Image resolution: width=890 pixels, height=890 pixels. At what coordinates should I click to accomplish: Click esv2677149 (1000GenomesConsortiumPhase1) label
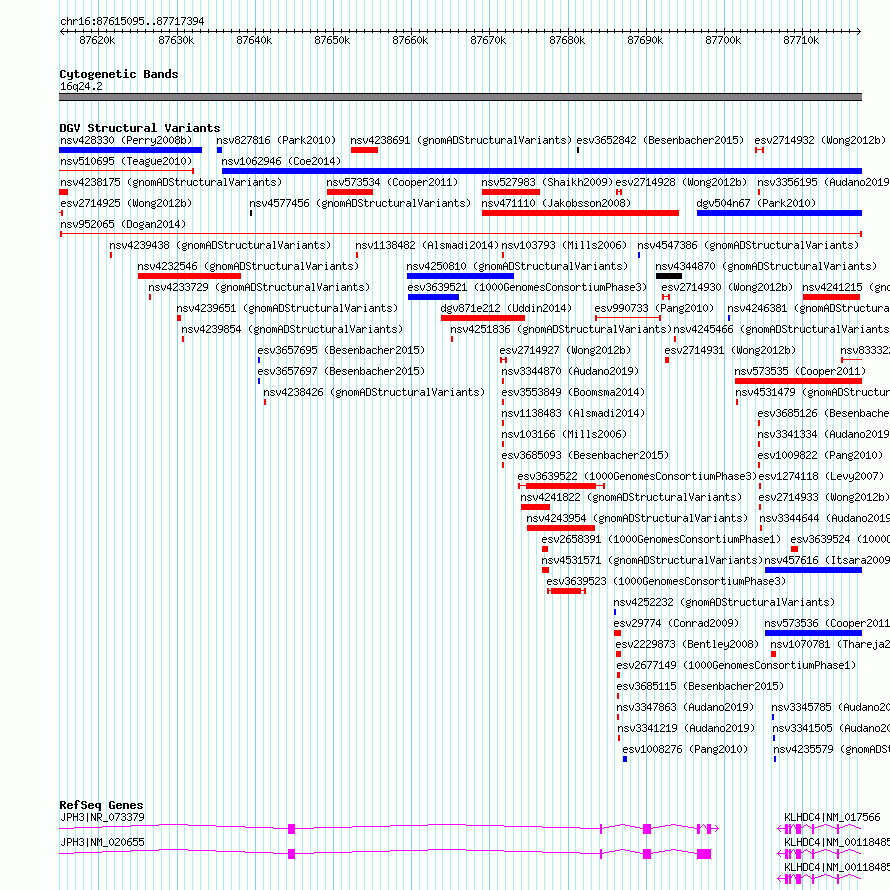(736, 665)
